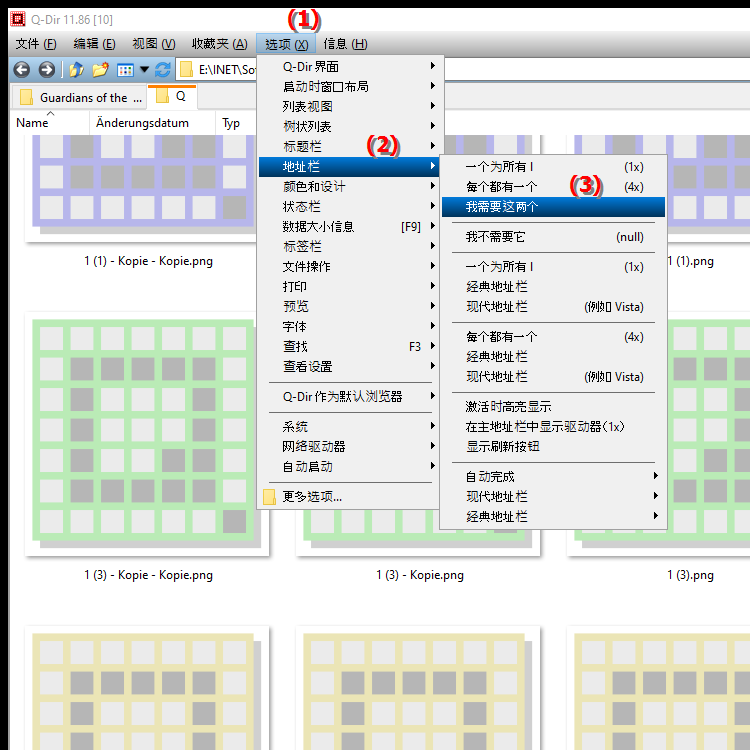750x750 pixels.
Task: Choose 更多选项... menu entry
Action: (x=349, y=497)
